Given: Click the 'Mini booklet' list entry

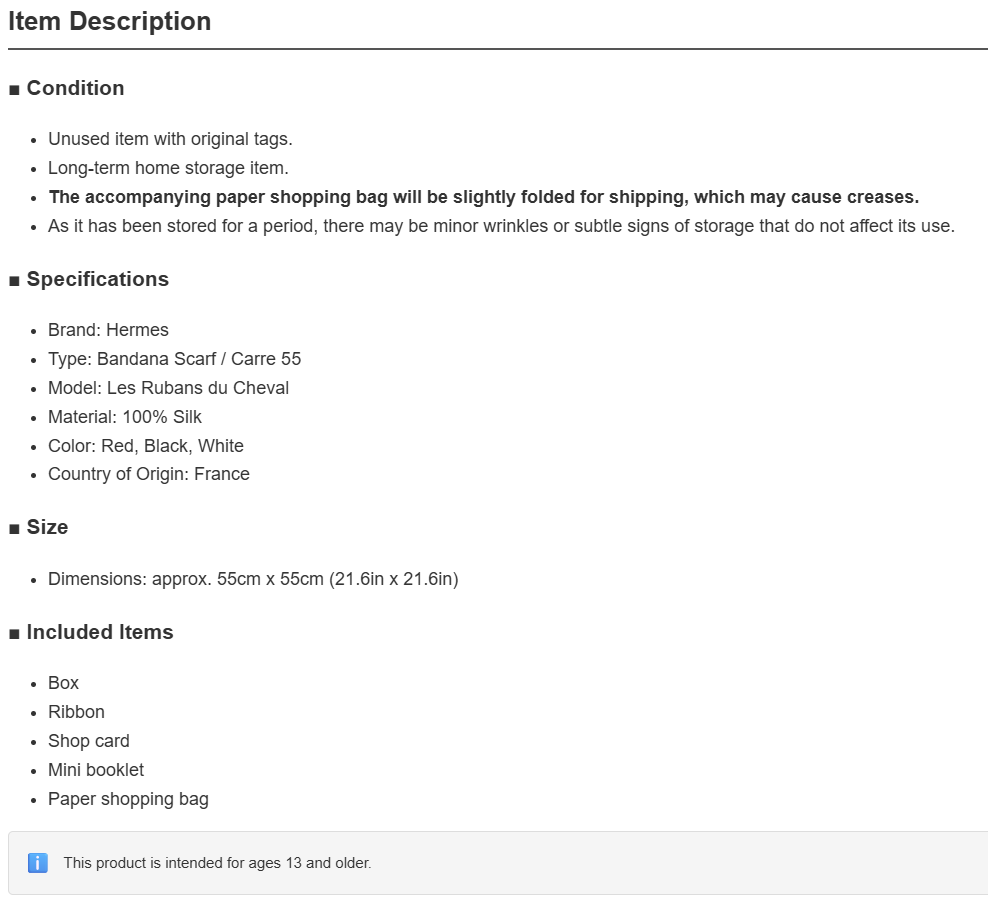Looking at the screenshot, I should (x=96, y=770).
